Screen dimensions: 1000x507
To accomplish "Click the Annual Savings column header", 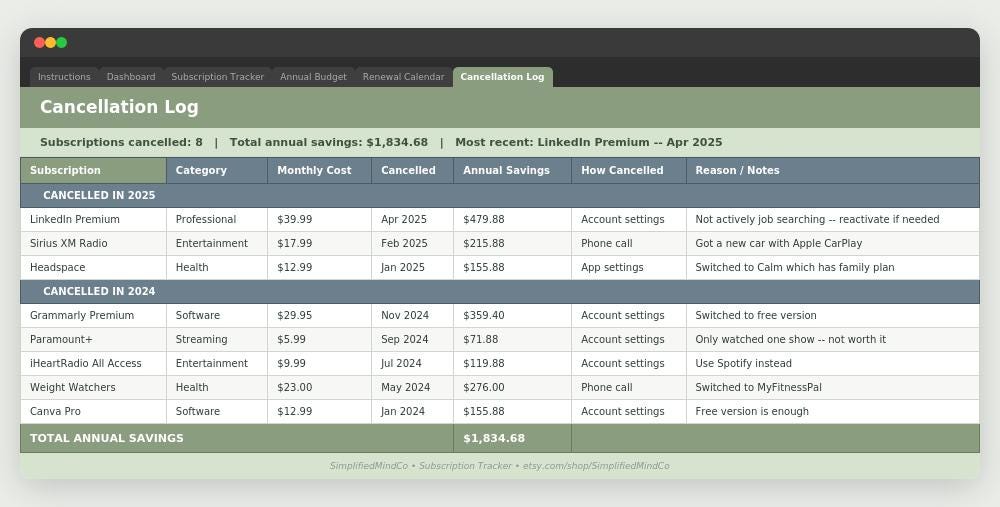I will click(x=513, y=170).
